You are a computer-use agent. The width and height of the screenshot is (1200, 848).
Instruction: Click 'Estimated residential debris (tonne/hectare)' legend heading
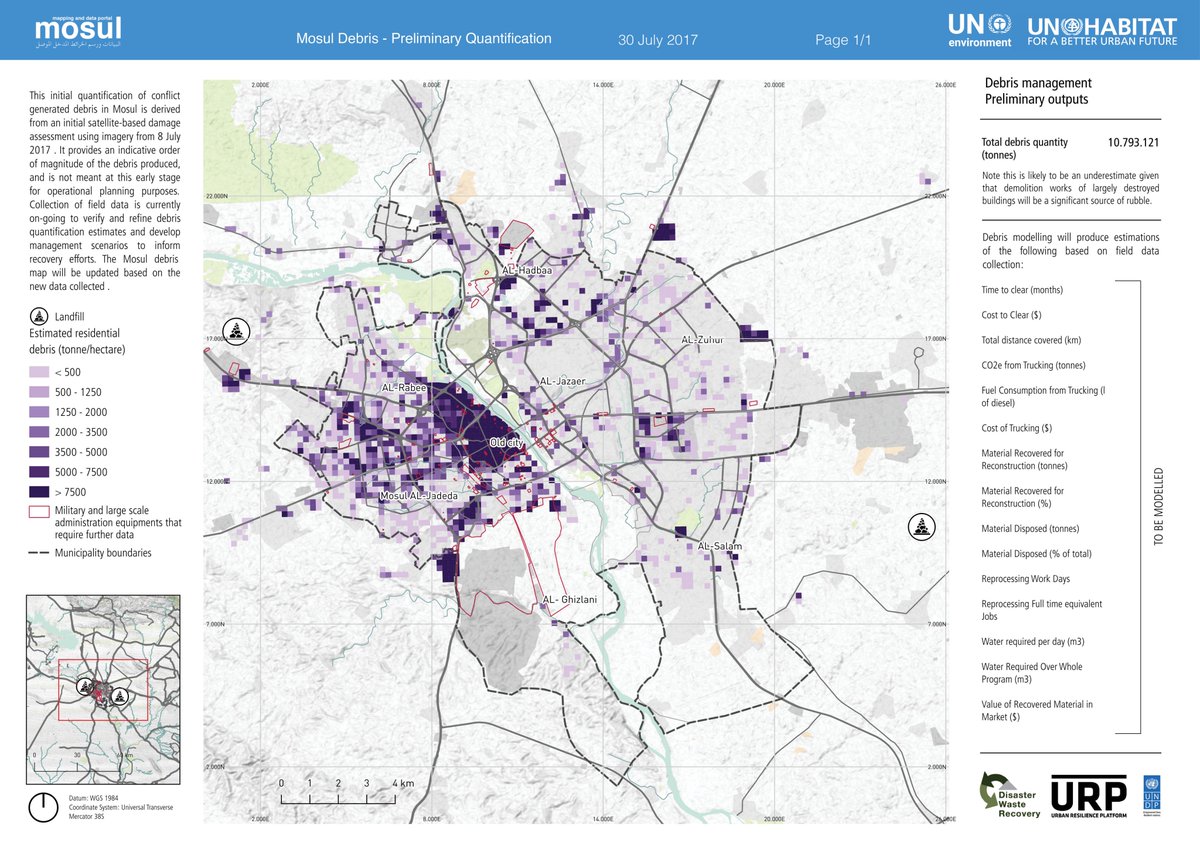point(77,342)
